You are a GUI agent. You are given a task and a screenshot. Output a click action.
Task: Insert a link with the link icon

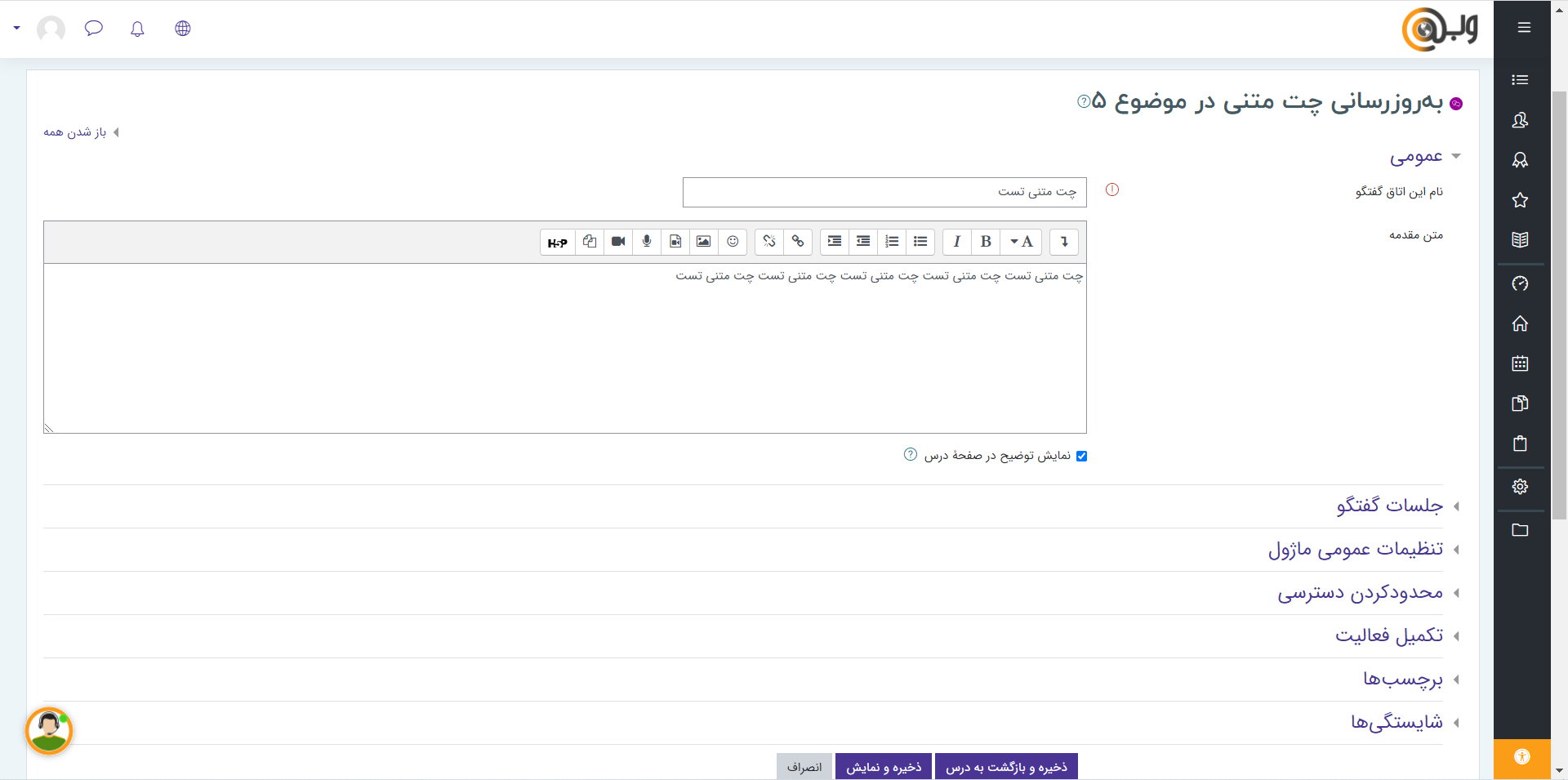[798, 242]
